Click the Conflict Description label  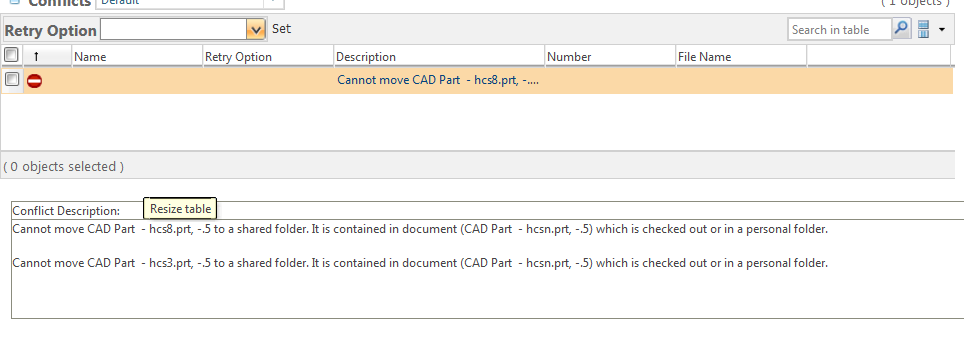point(66,211)
